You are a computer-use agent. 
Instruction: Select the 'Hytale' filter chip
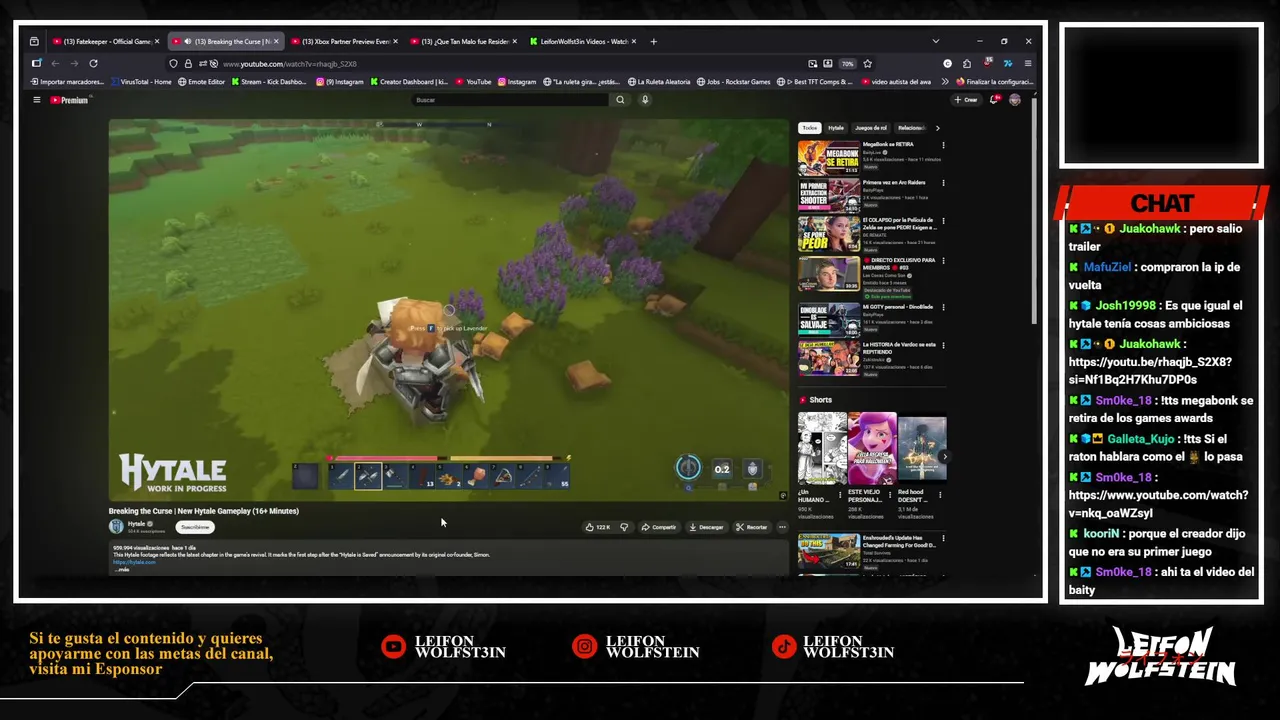coord(836,128)
